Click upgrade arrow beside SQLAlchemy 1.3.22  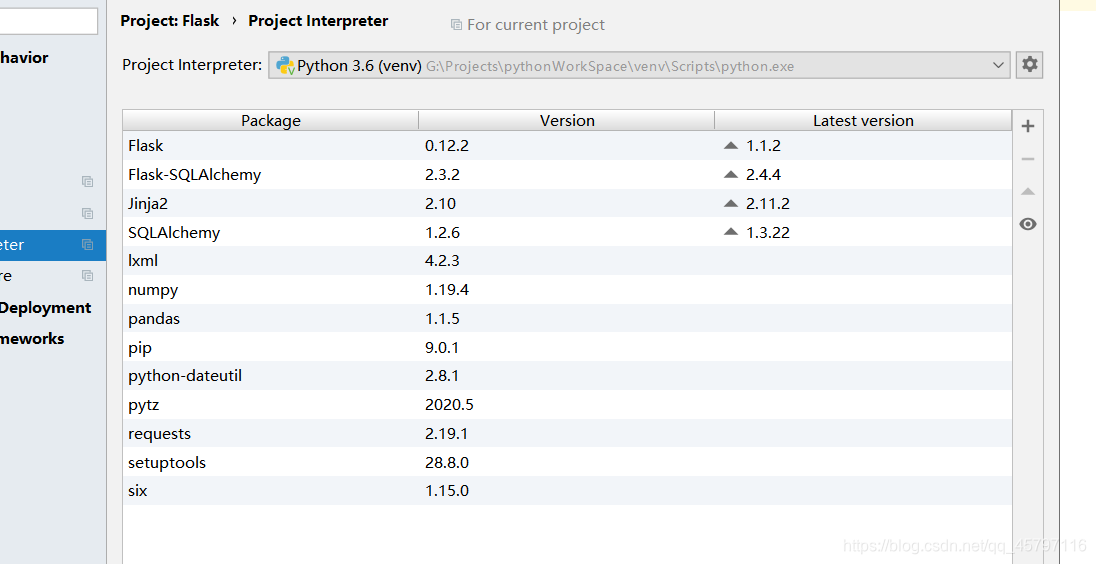click(731, 232)
